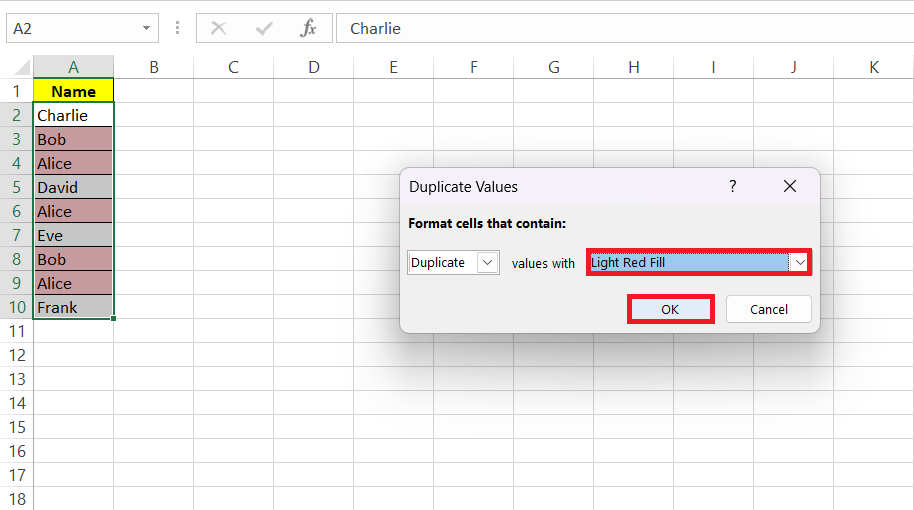
Task: Select column H header
Action: [x=634, y=67]
